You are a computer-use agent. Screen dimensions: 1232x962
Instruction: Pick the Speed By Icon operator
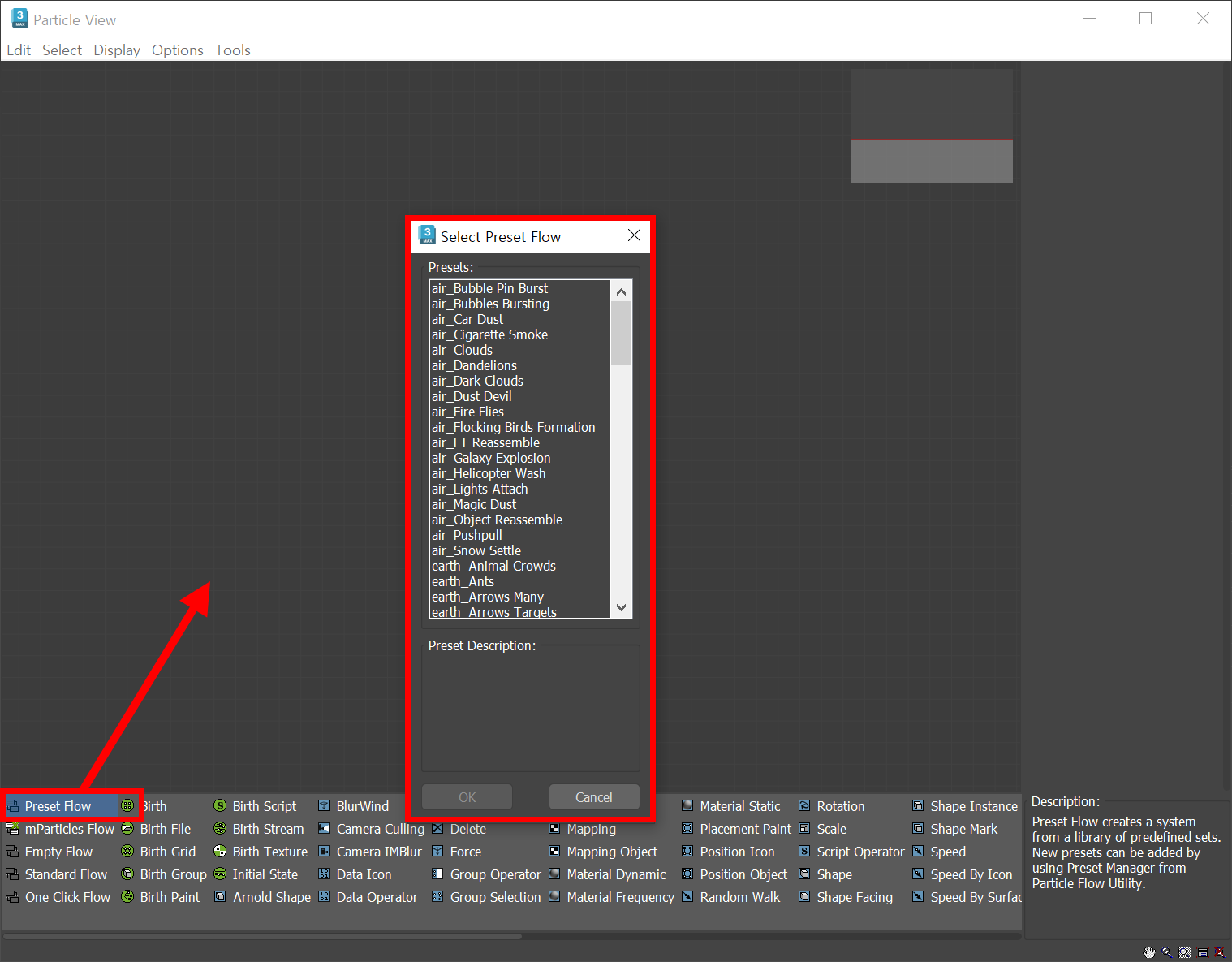tap(963, 874)
